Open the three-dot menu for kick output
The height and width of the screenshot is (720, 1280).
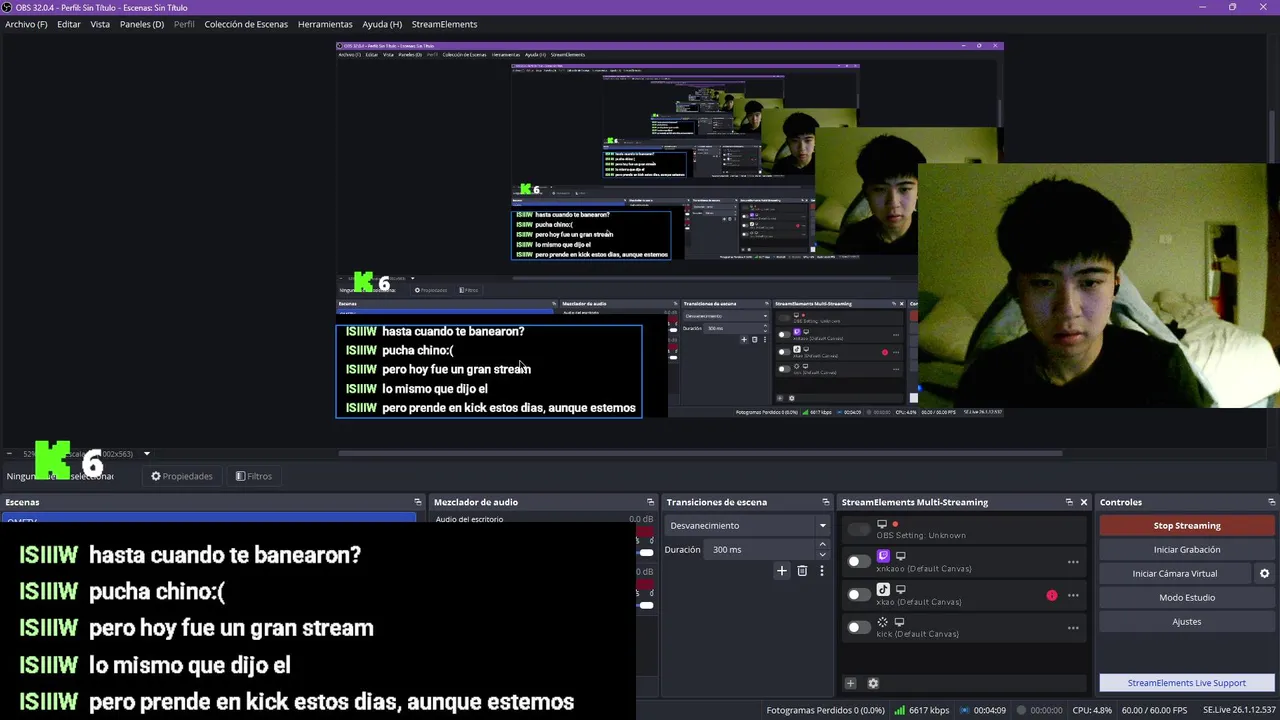[x=1073, y=628]
